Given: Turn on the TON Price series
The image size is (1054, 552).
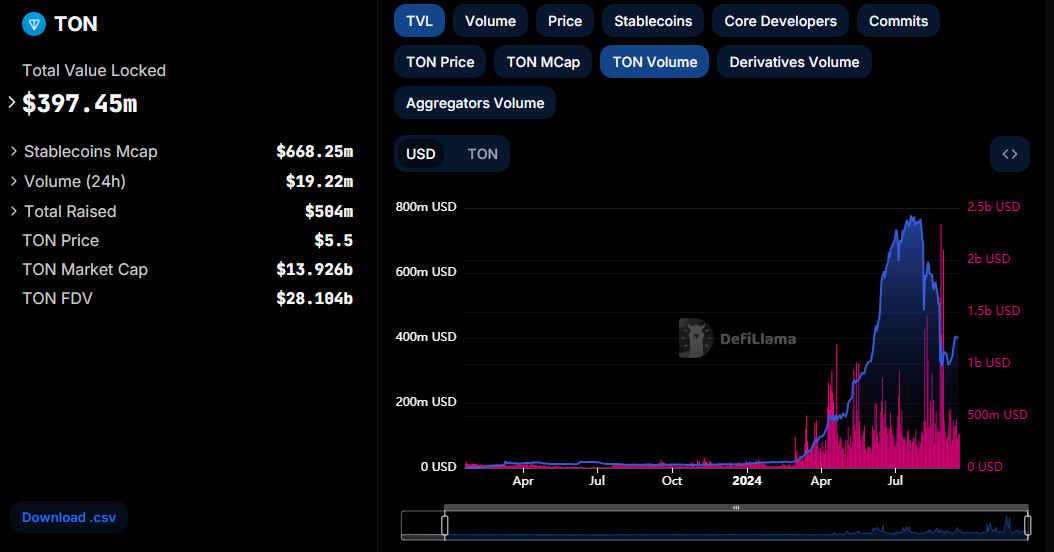Looking at the screenshot, I should [x=440, y=62].
